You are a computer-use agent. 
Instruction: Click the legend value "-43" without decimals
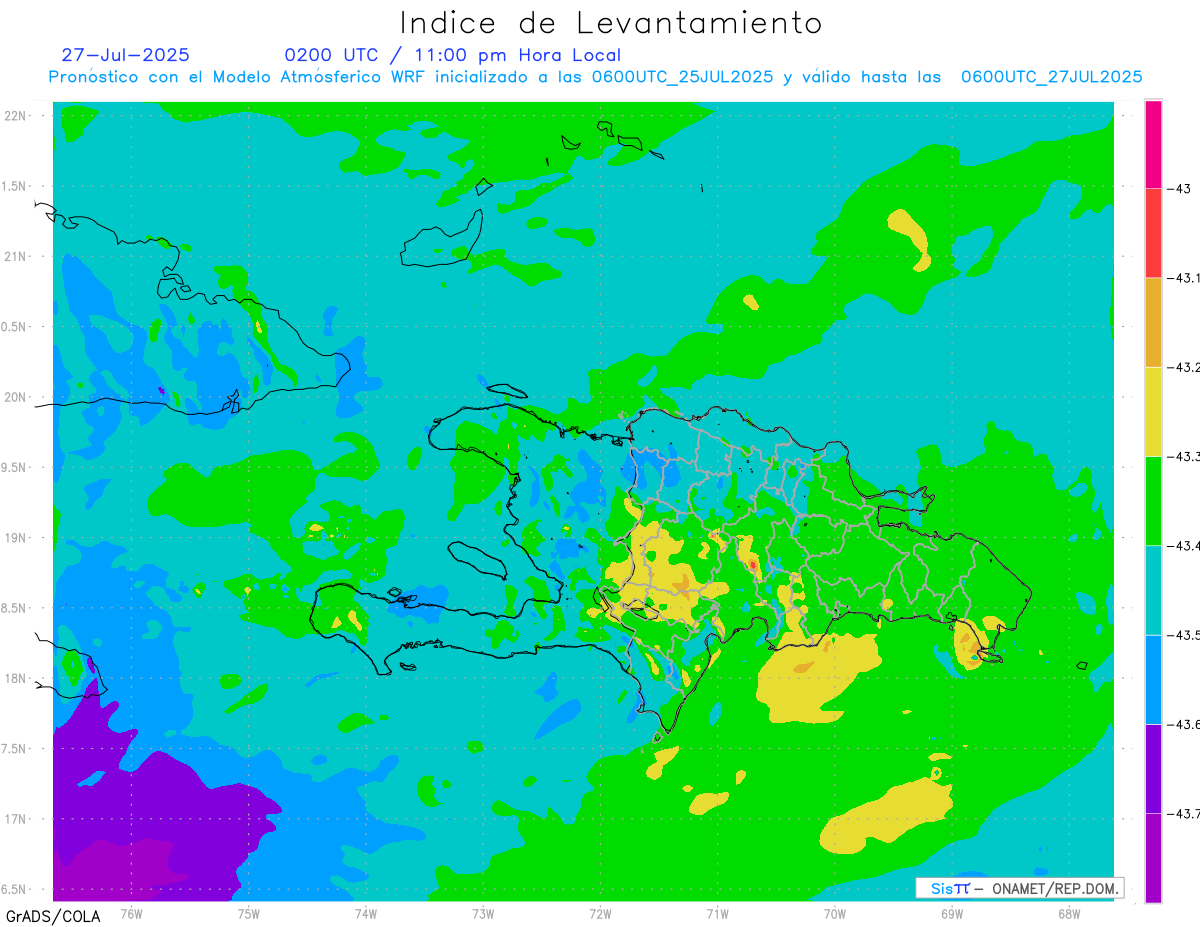(x=1180, y=188)
